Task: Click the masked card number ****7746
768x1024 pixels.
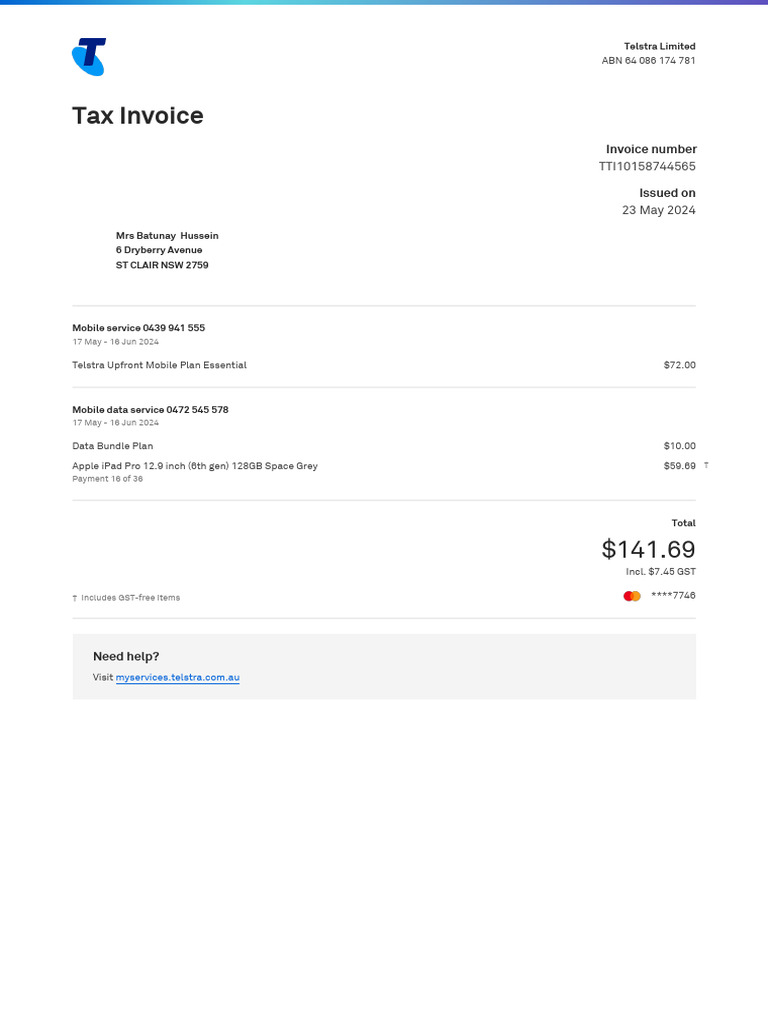Action: pyautogui.click(x=673, y=596)
